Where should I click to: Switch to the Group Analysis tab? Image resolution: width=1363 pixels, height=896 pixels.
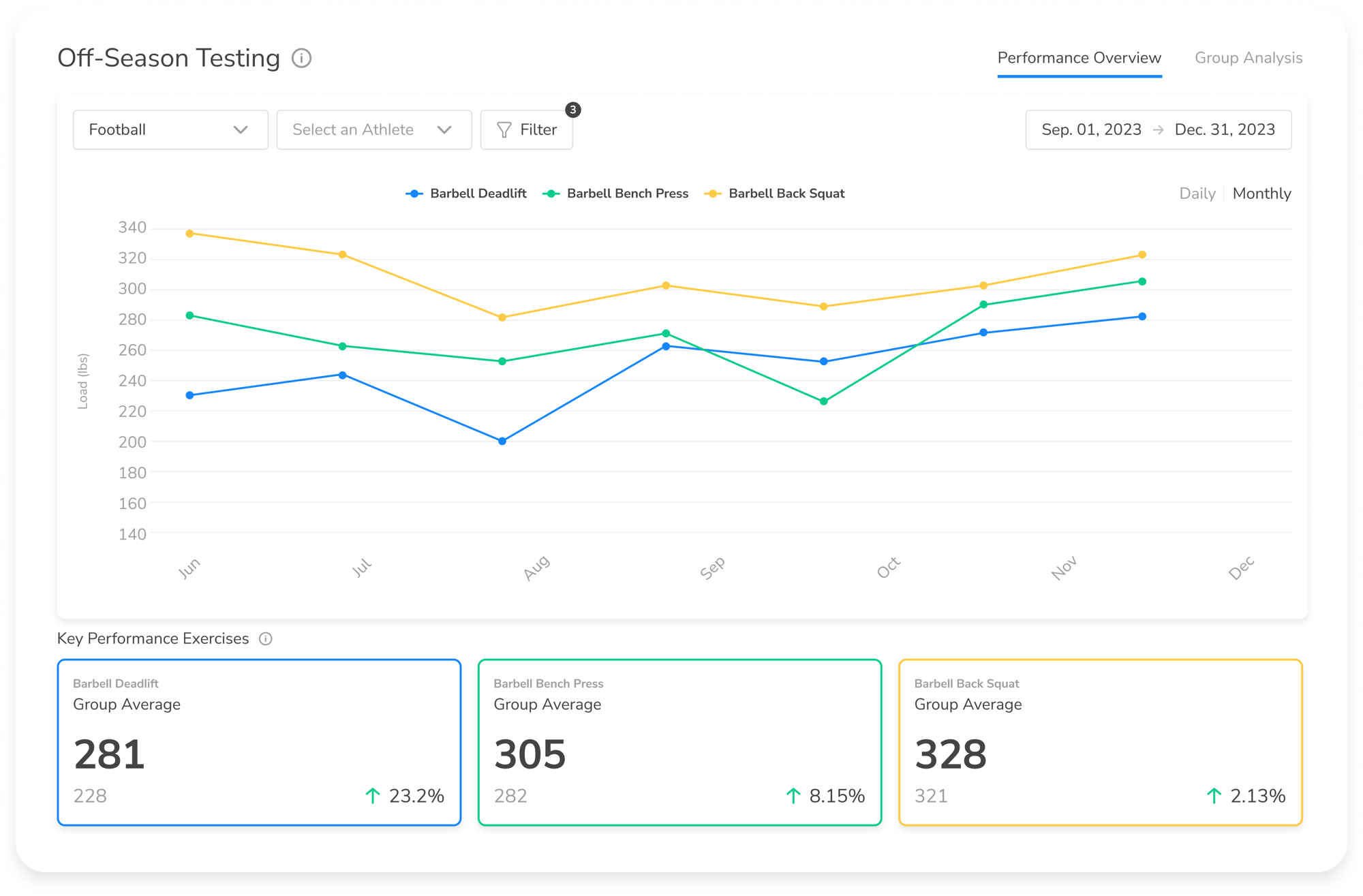pyautogui.click(x=1248, y=58)
